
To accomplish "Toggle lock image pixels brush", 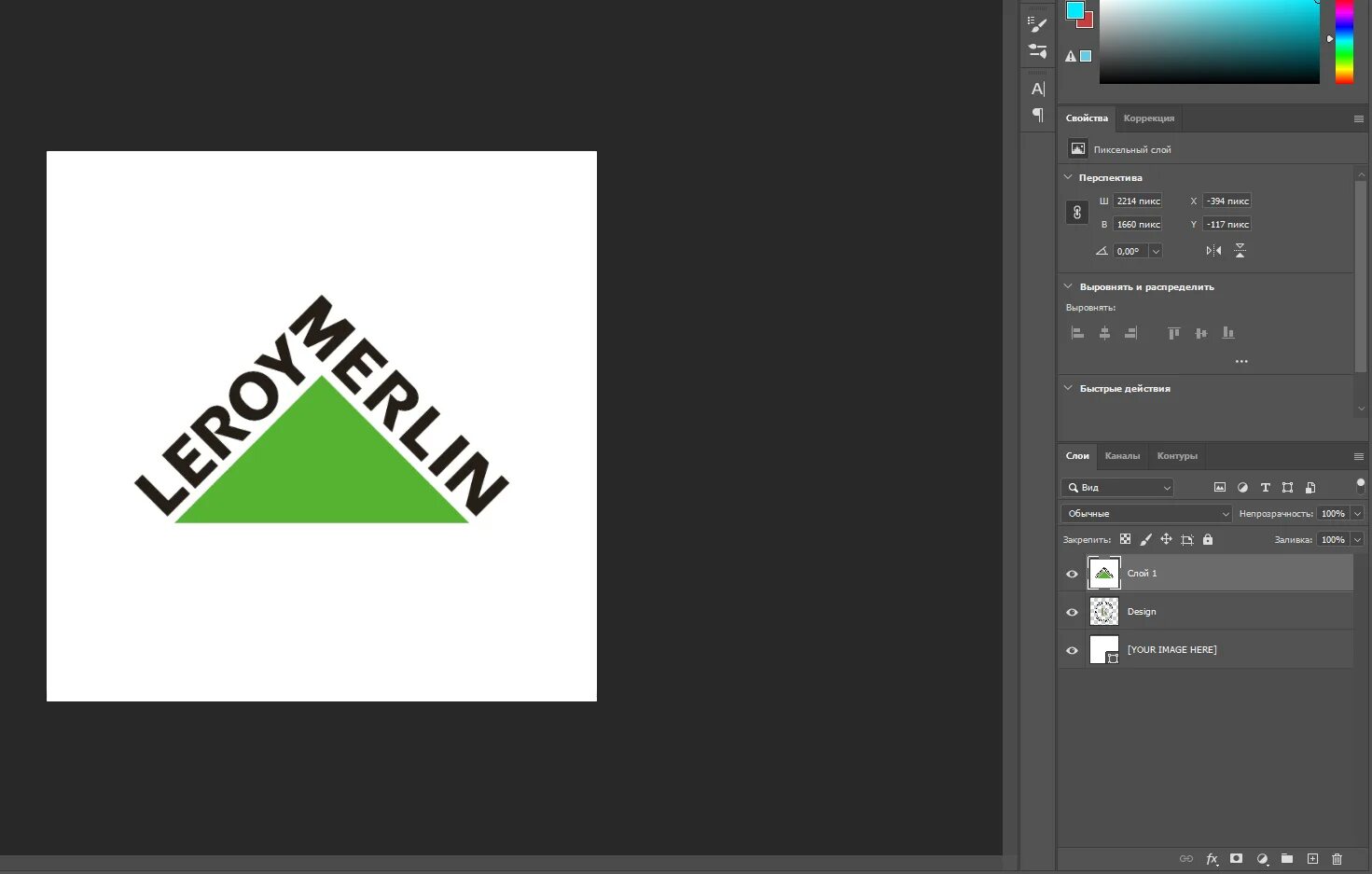I will 1145,539.
